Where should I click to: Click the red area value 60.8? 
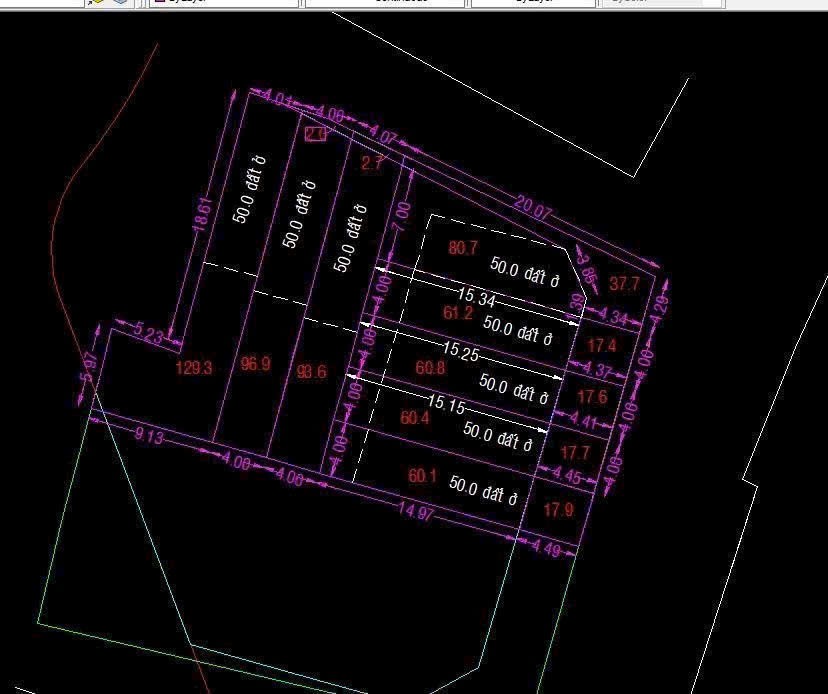coord(430,367)
